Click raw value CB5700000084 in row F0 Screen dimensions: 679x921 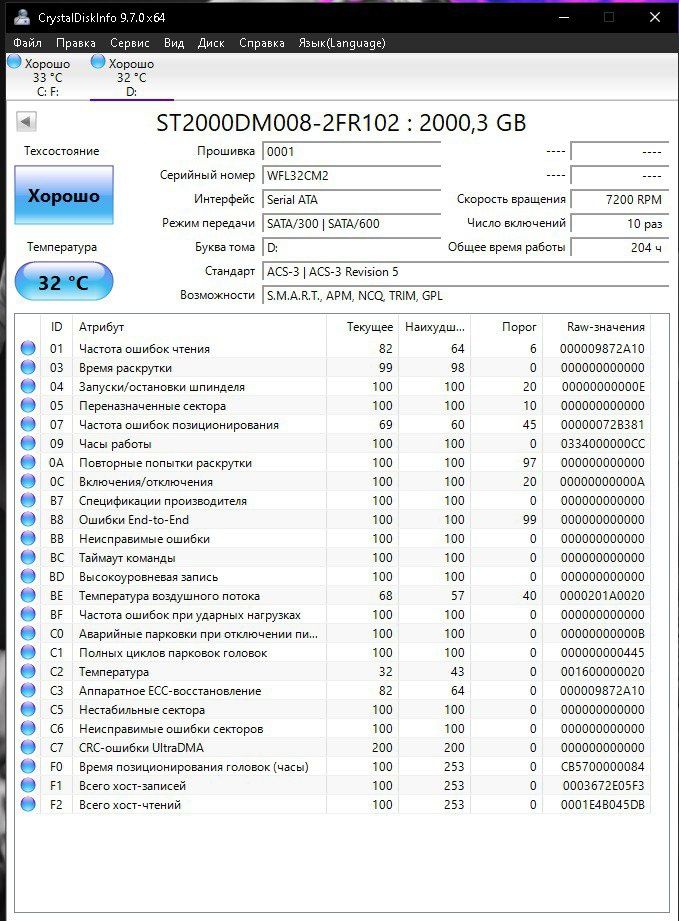click(603, 766)
